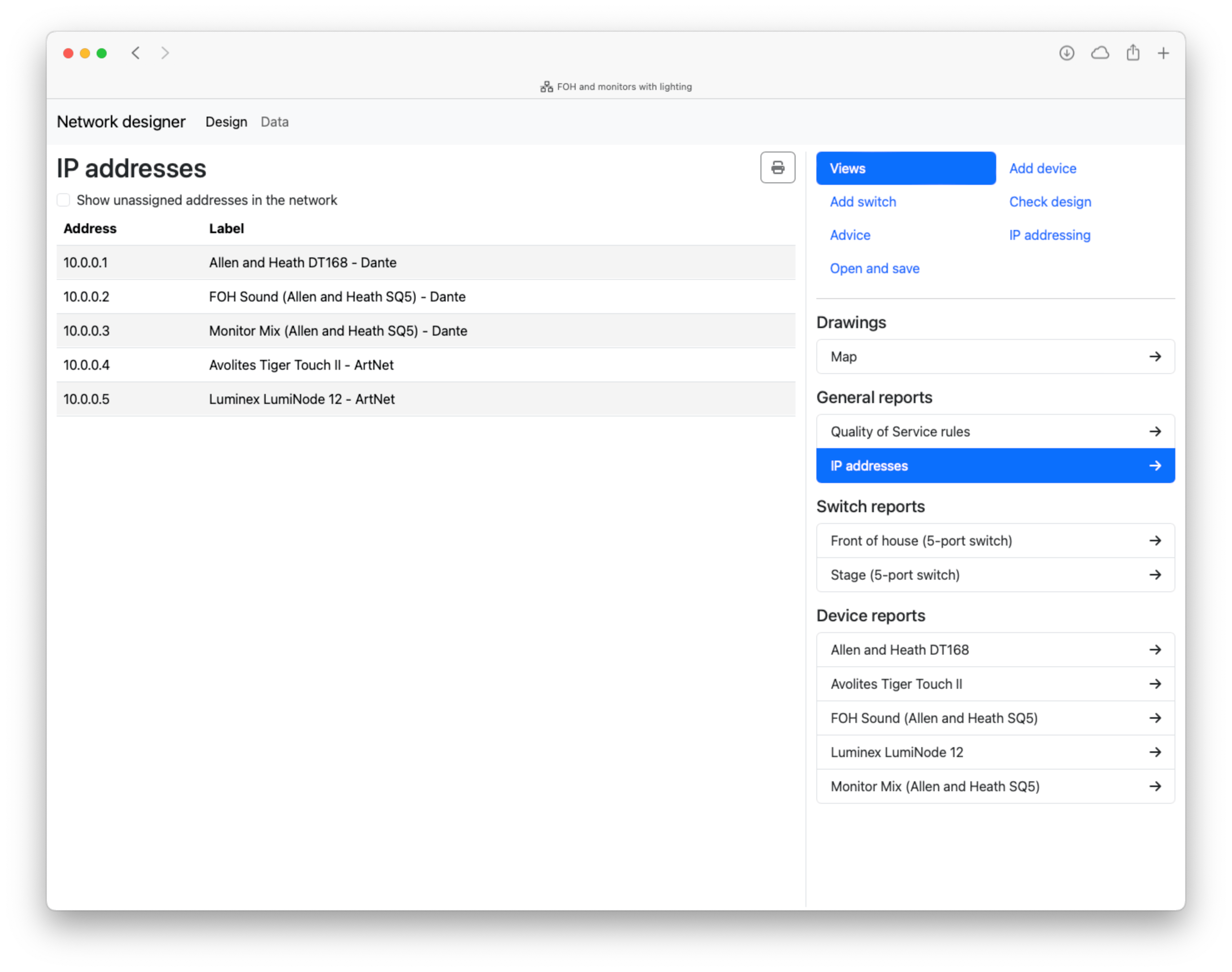This screenshot has width=1232, height=972.
Task: Click the cloud sync icon in the browser toolbar
Action: pos(1100,52)
